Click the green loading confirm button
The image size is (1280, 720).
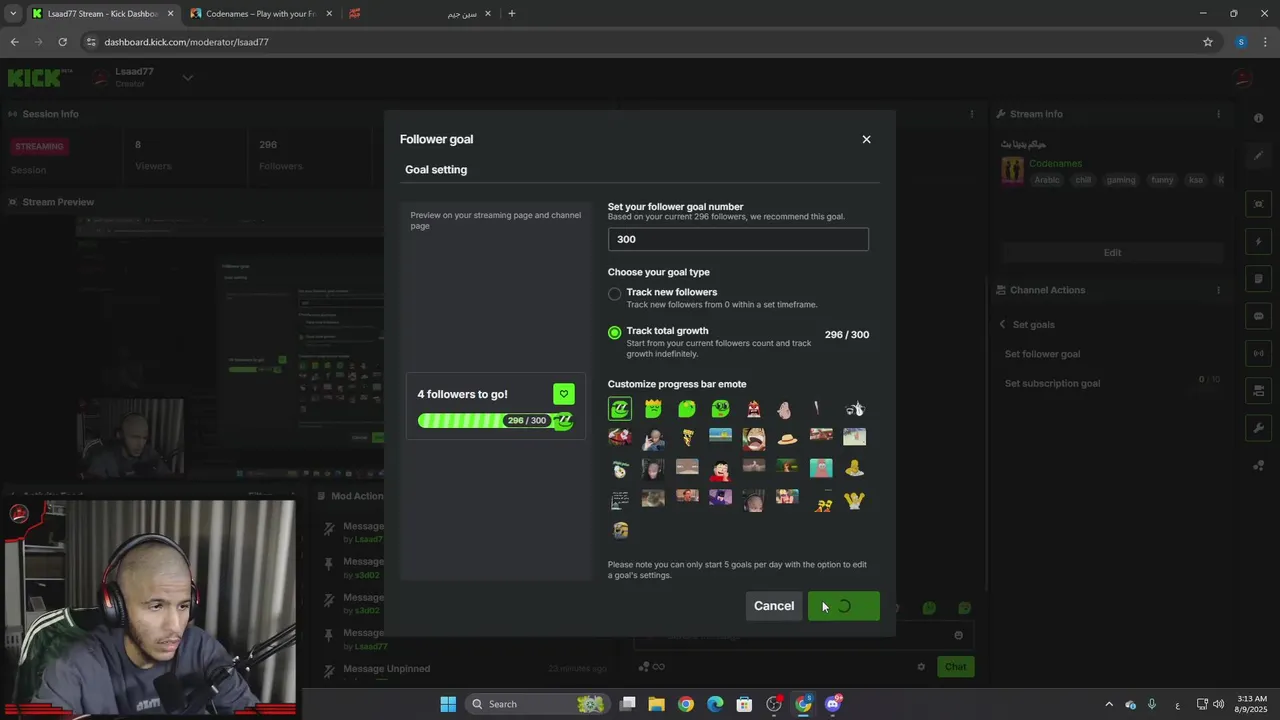coord(844,606)
